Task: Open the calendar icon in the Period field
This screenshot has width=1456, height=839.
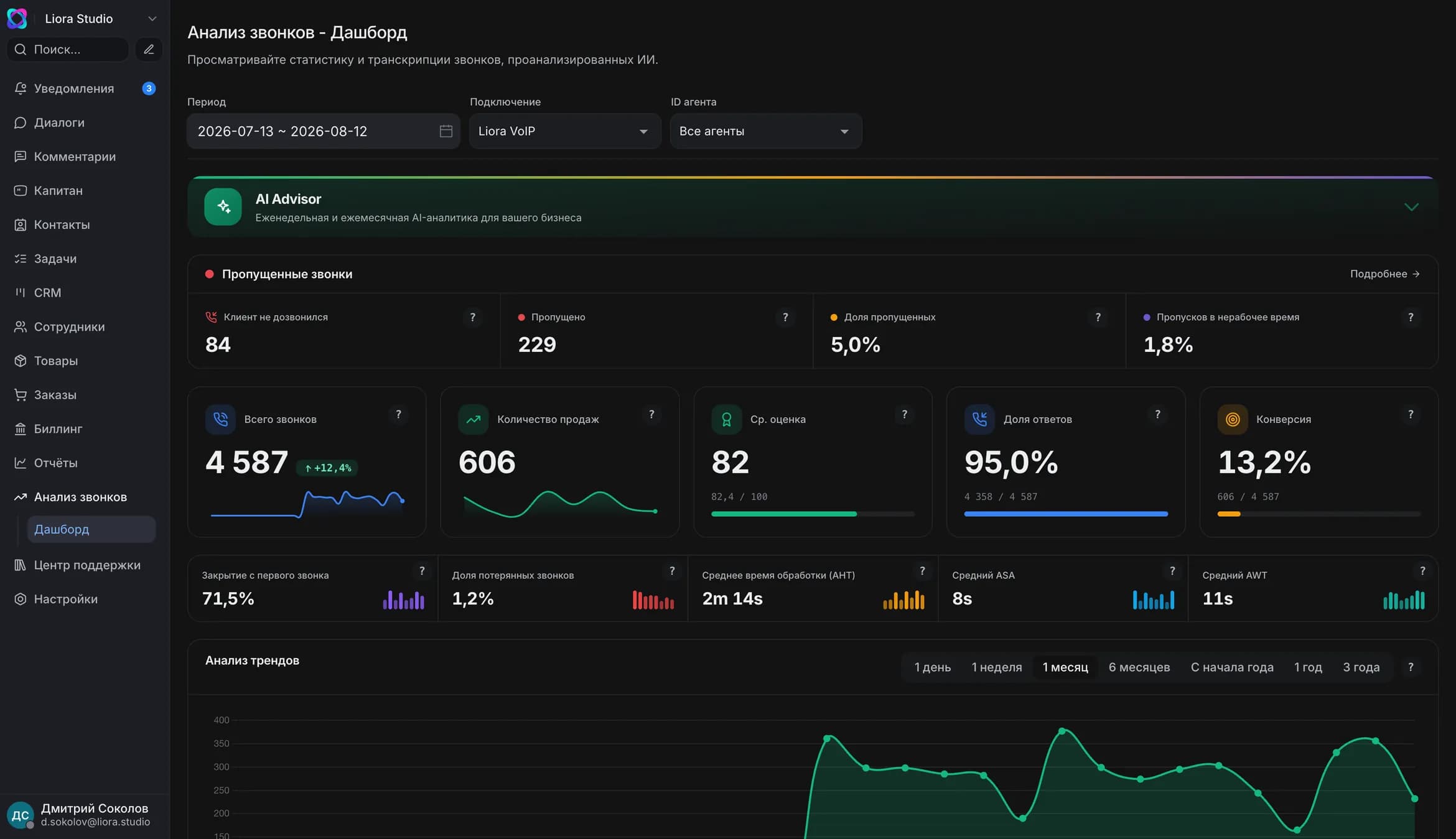Action: pyautogui.click(x=446, y=131)
